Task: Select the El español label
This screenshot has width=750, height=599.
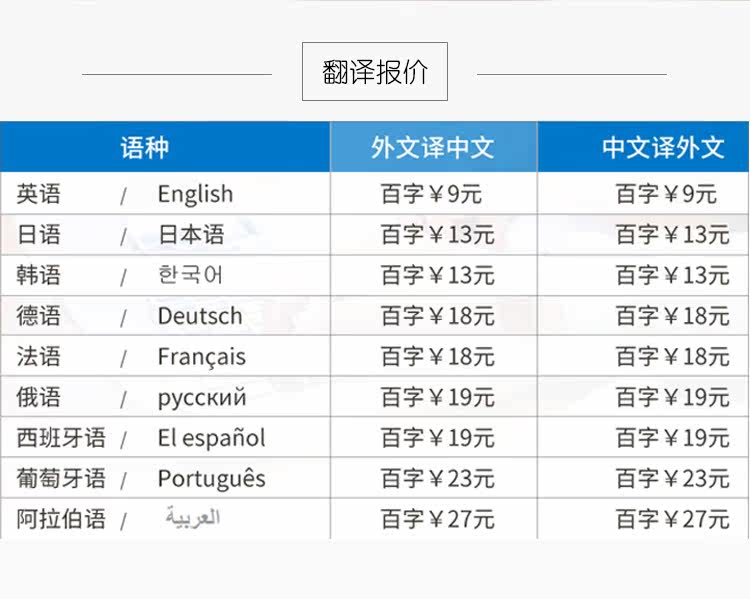Action: click(x=211, y=438)
